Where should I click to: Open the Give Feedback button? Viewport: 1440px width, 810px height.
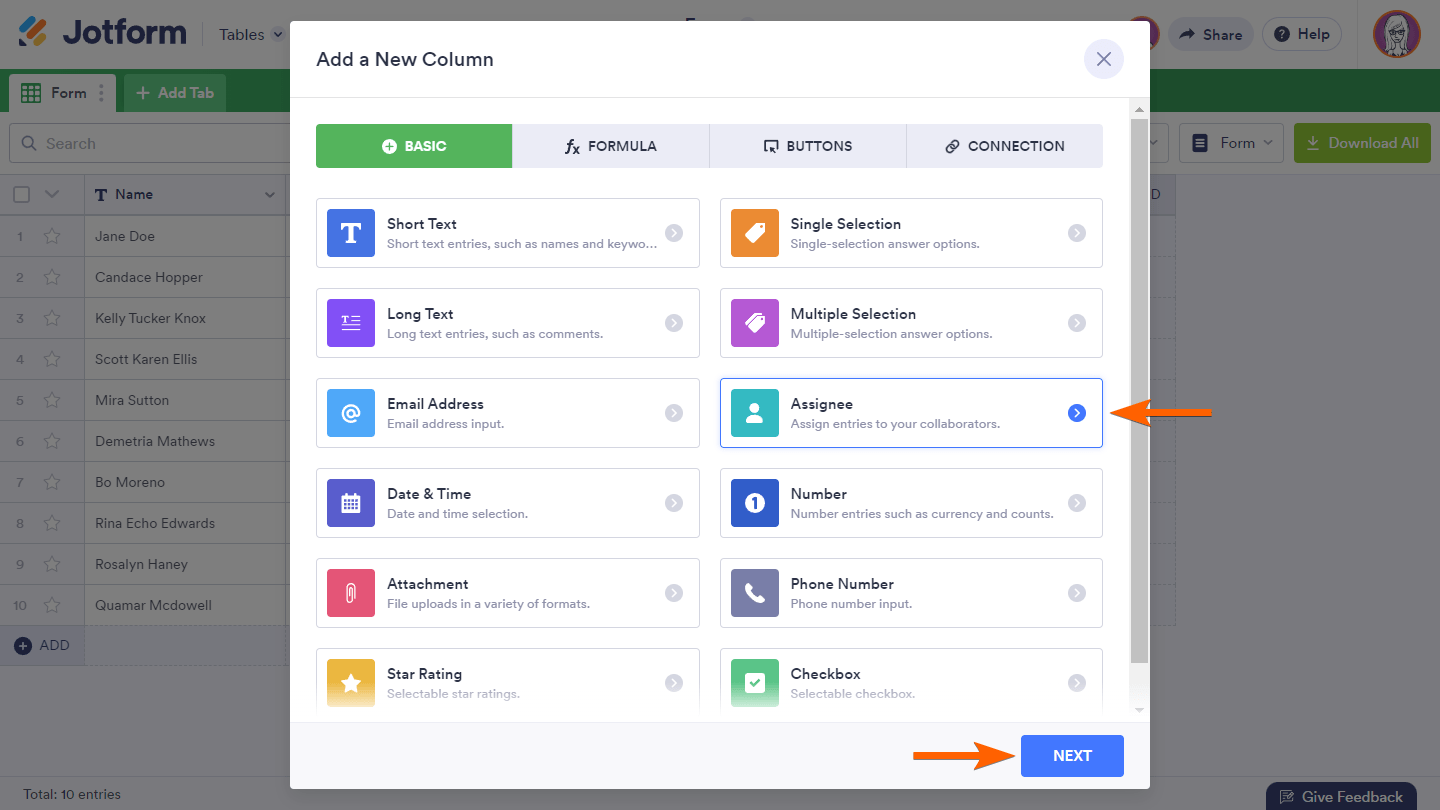tap(1341, 796)
